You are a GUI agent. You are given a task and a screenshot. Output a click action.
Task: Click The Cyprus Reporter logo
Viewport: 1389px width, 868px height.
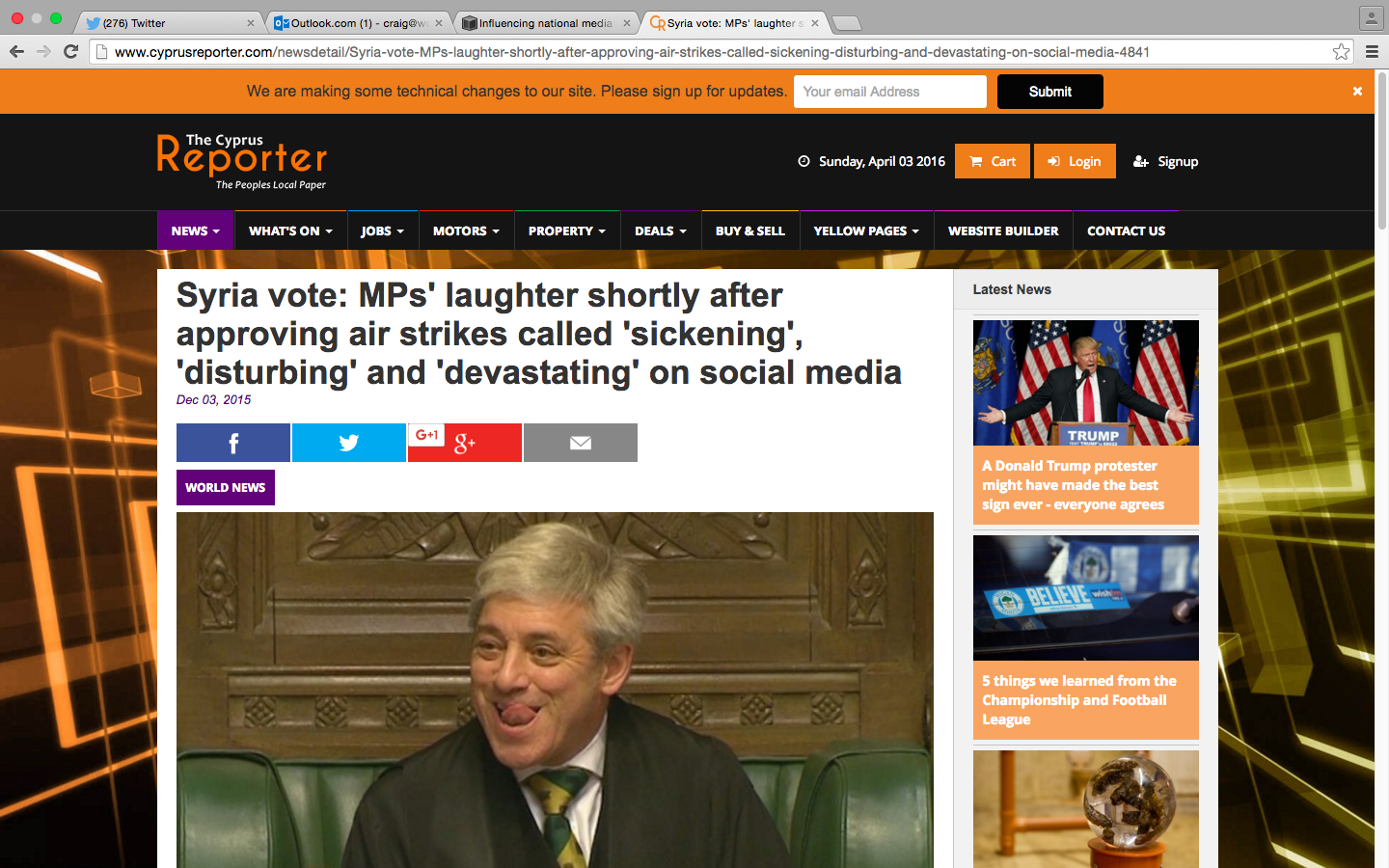[x=242, y=161]
